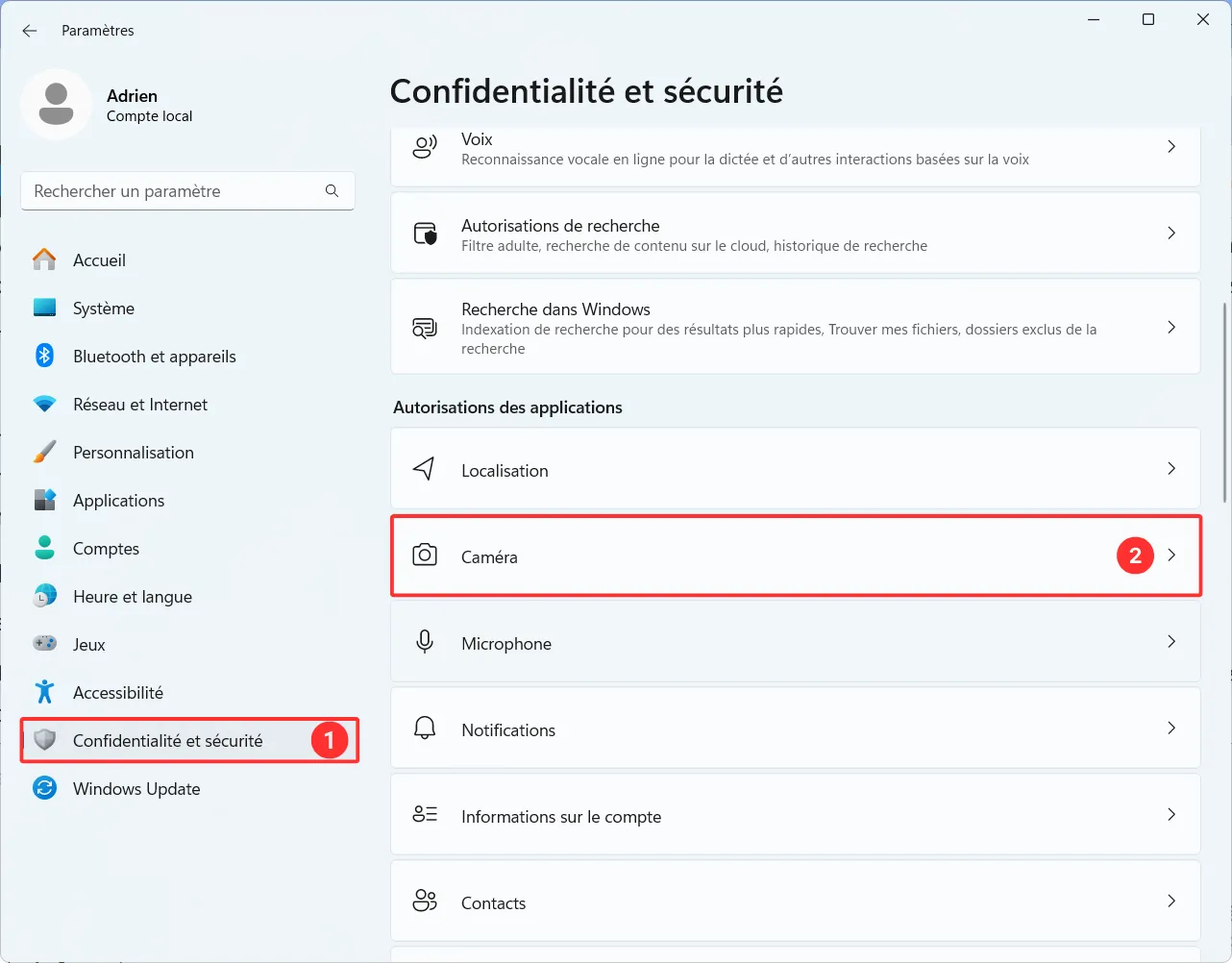Open Comptes label in the sidebar
This screenshot has height=963, width=1232.
(x=106, y=549)
